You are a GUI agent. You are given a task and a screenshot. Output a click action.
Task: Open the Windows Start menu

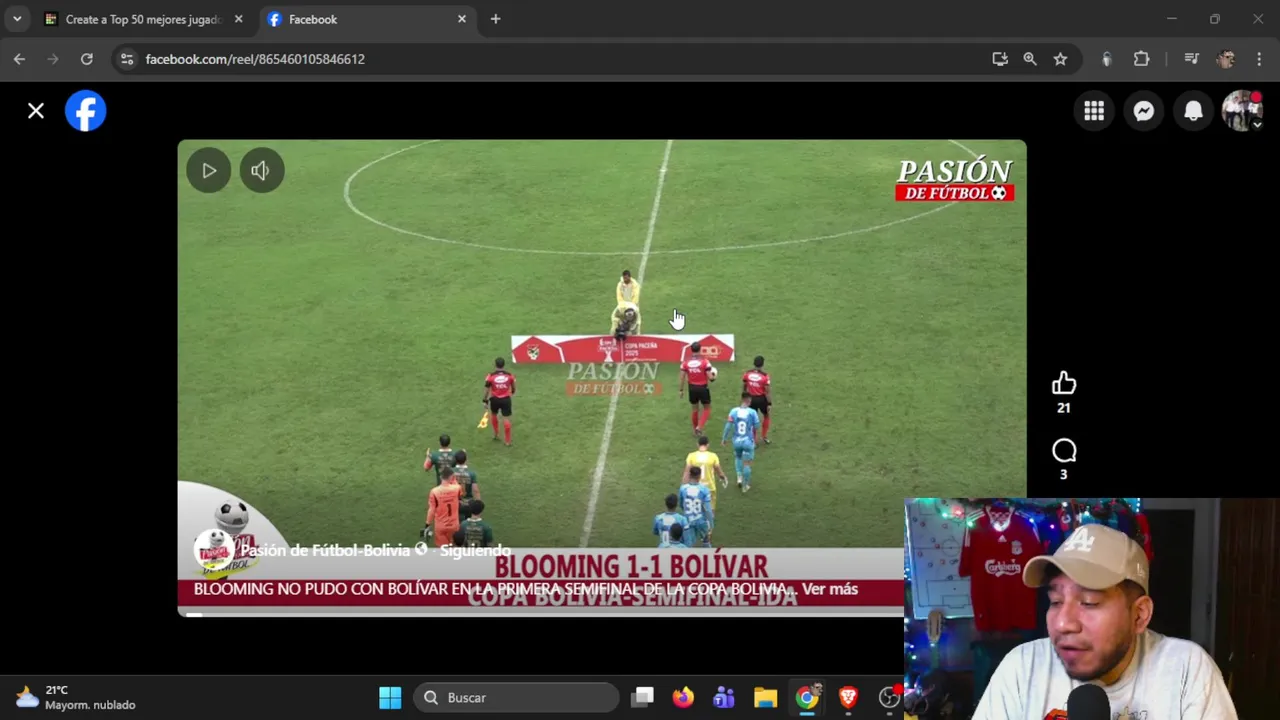390,698
